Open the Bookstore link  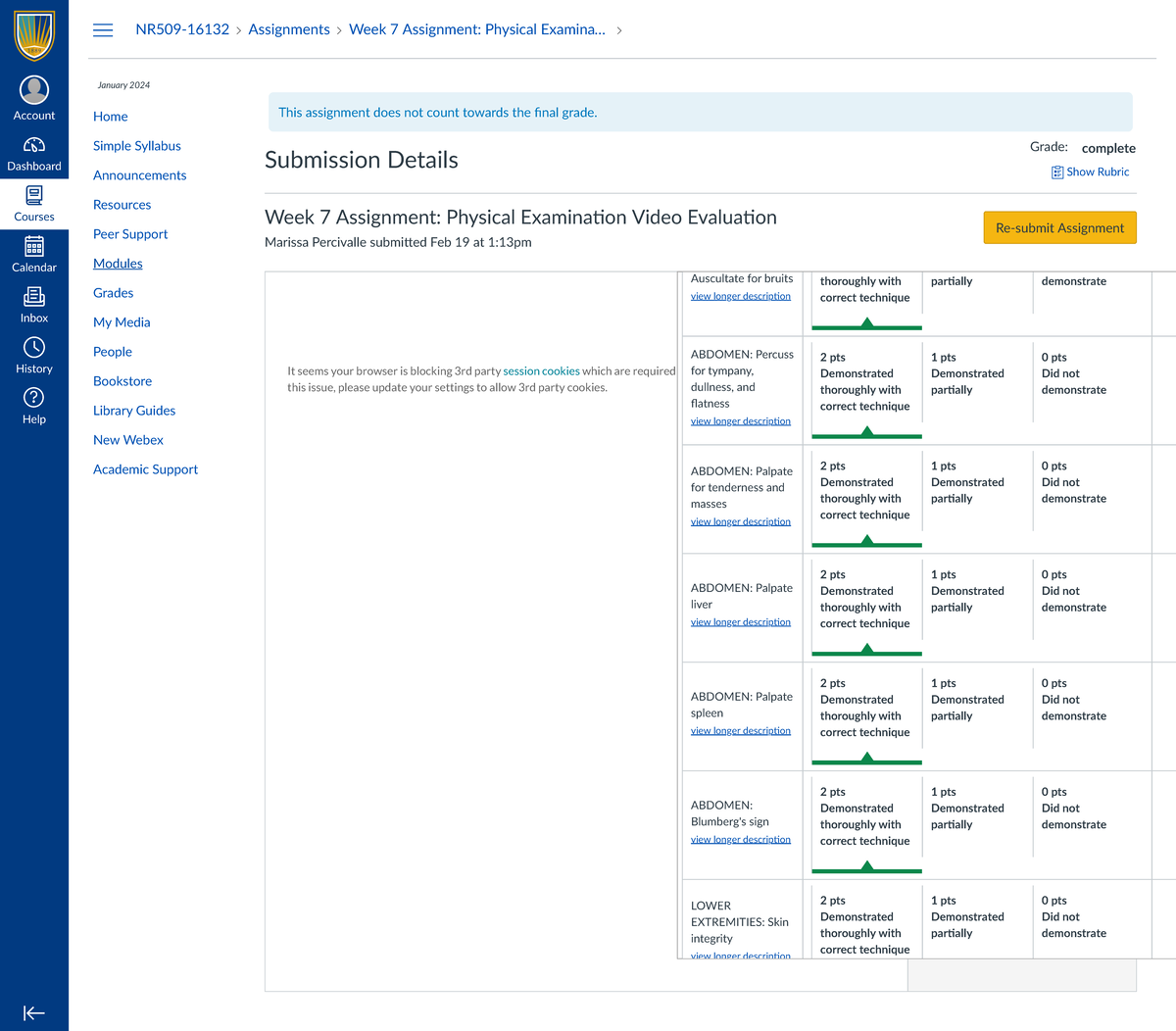tap(122, 381)
